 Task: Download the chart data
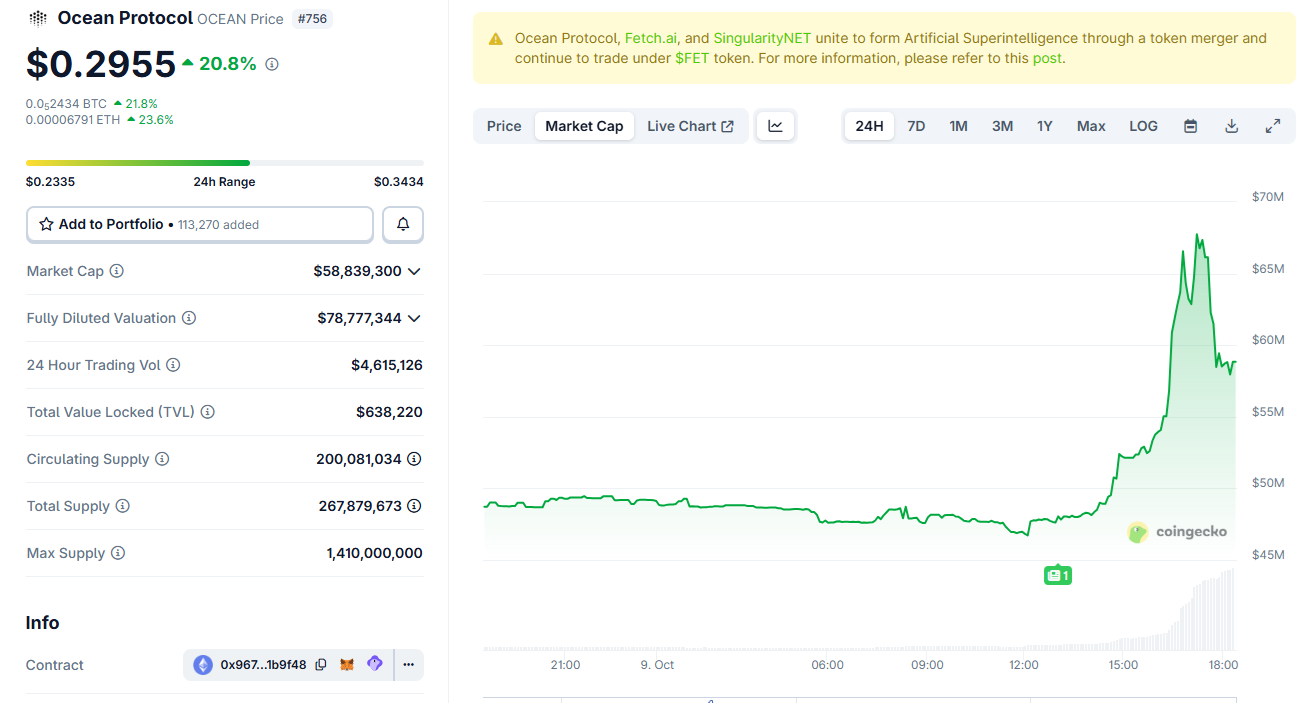[x=1232, y=126]
